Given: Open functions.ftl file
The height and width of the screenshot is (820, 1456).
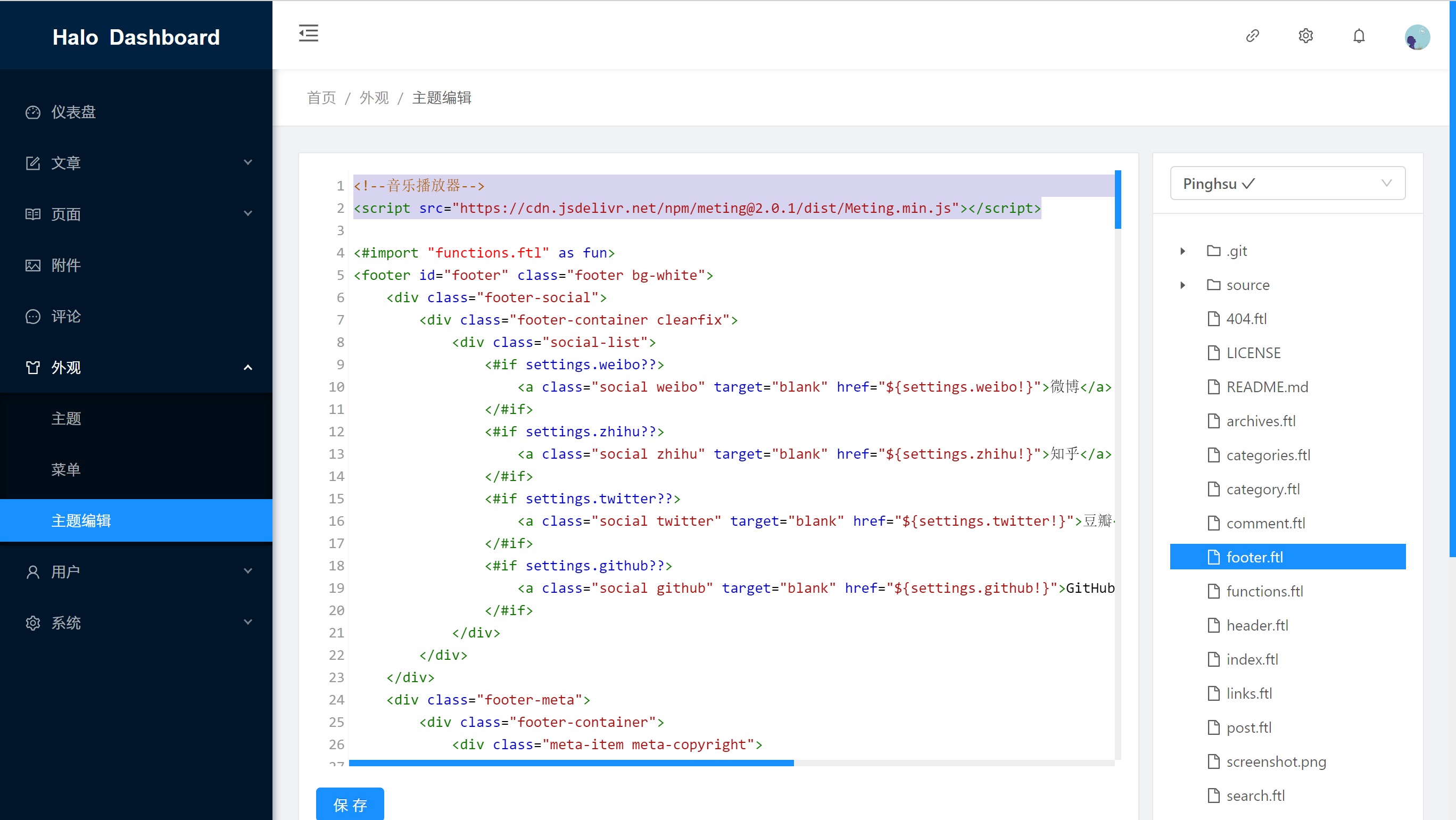Looking at the screenshot, I should [1255, 592].
